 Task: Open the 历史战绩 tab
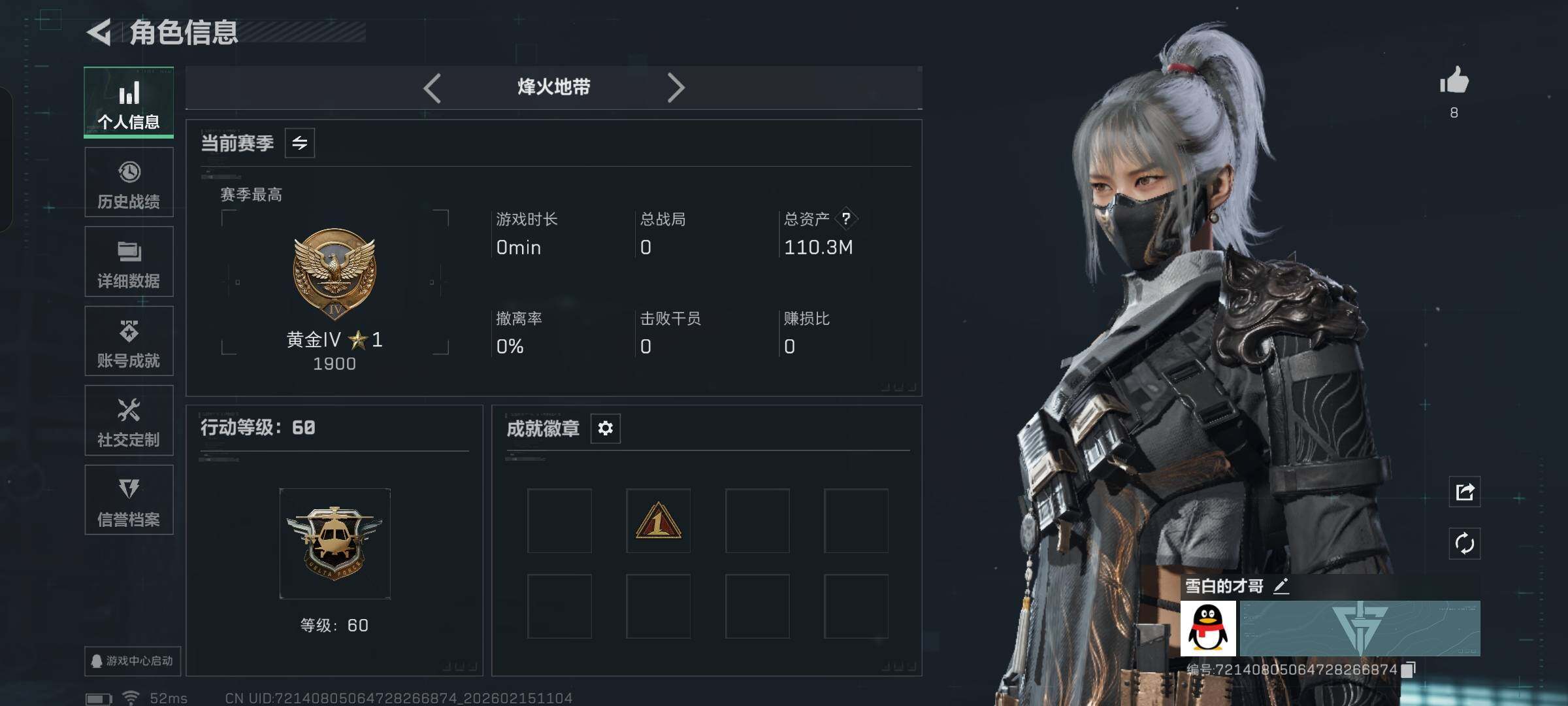tap(129, 182)
